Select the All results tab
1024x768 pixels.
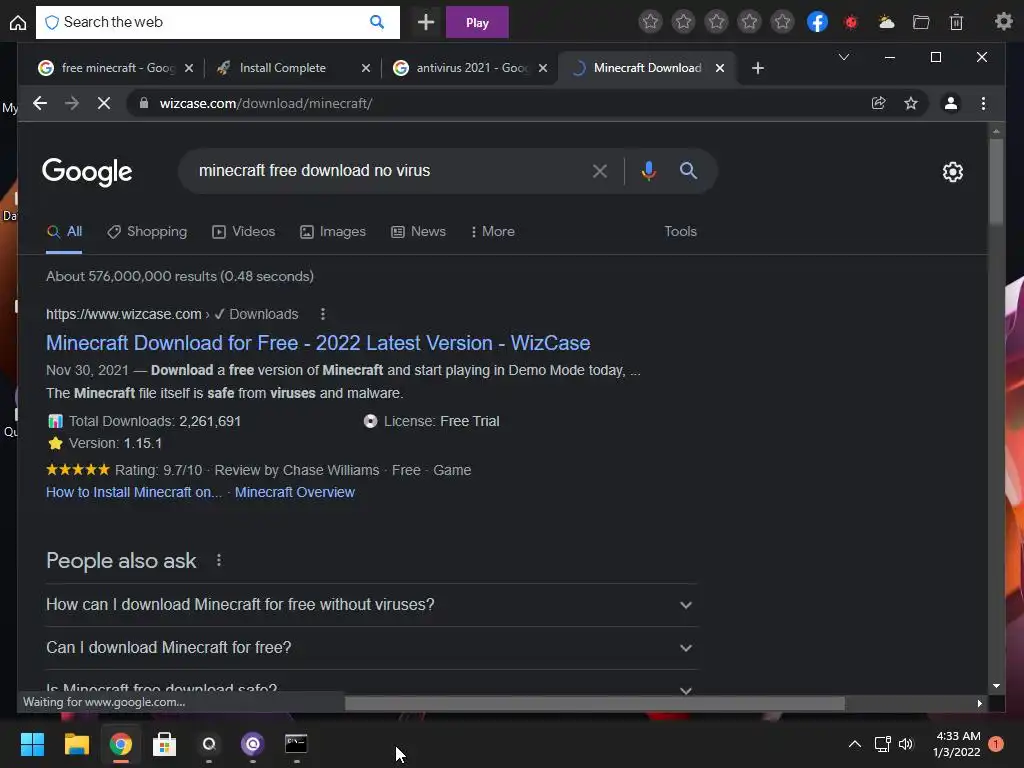tap(65, 232)
